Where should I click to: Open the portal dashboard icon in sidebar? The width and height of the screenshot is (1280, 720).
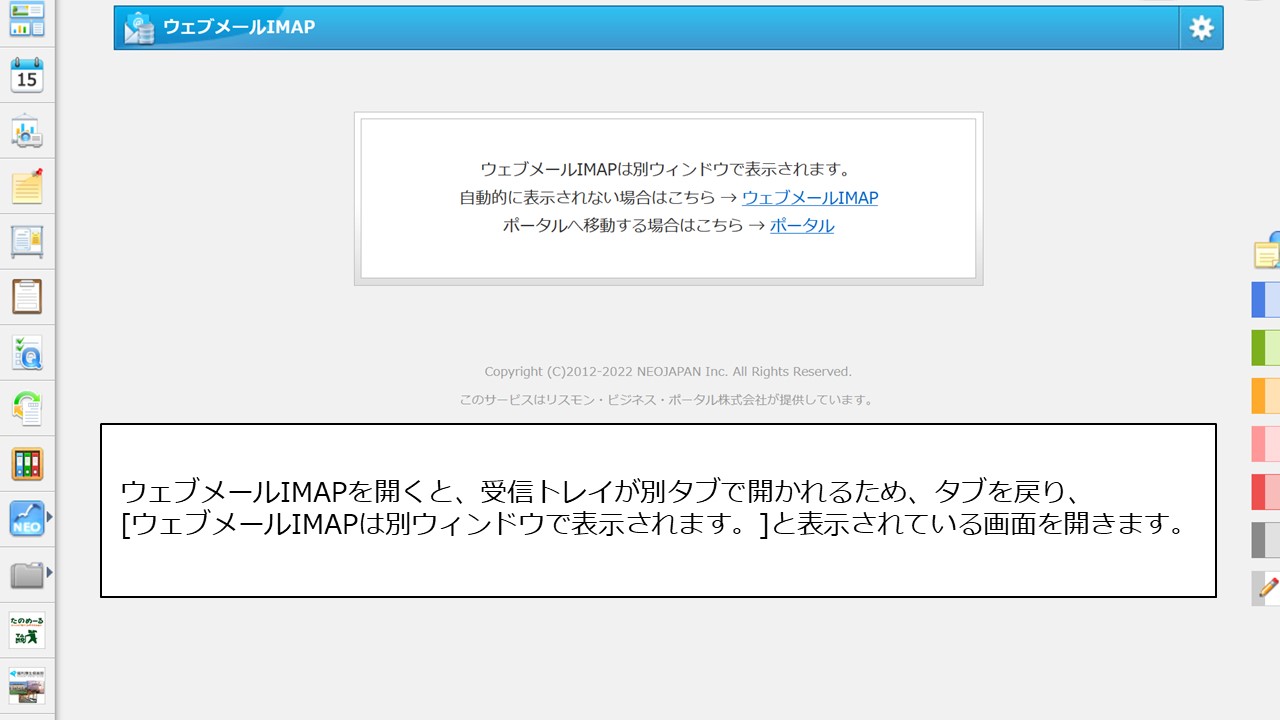(27, 19)
